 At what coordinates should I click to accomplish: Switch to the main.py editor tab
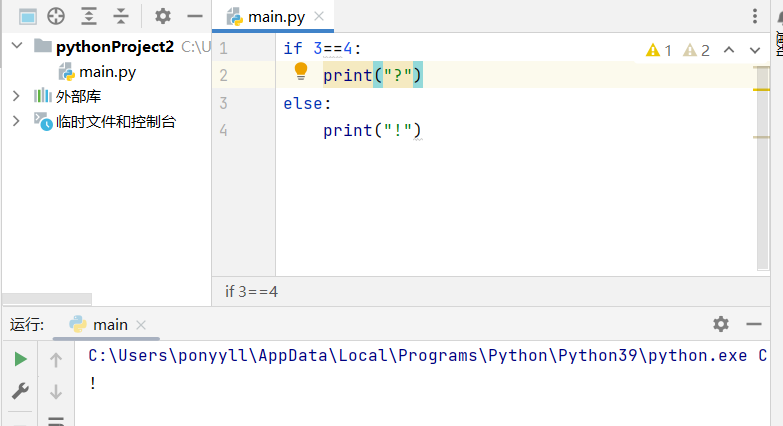pos(273,17)
